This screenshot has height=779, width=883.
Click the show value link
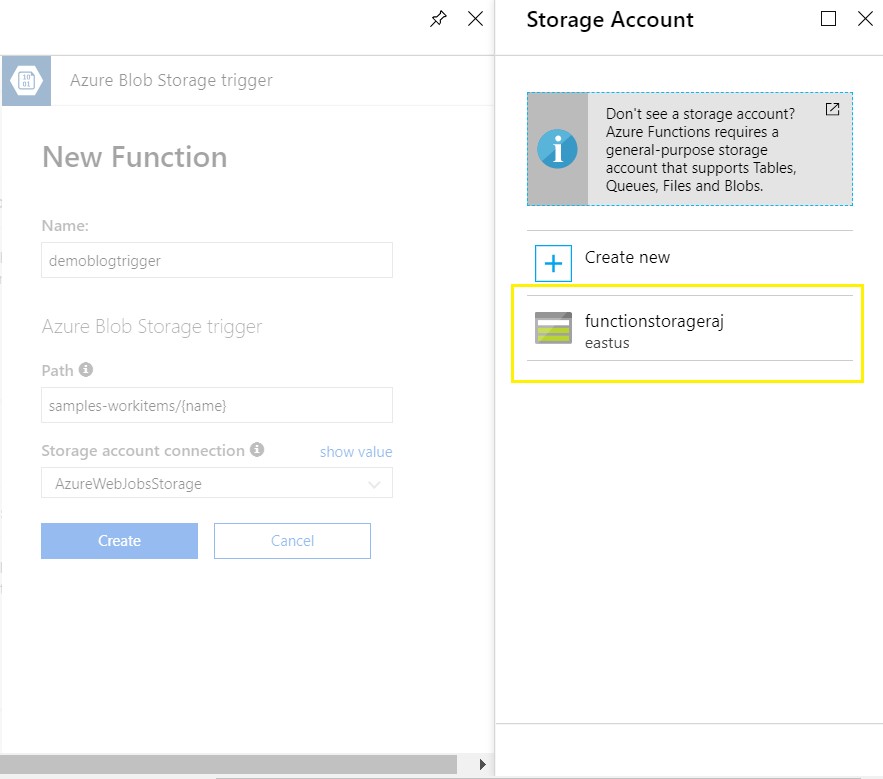(356, 451)
